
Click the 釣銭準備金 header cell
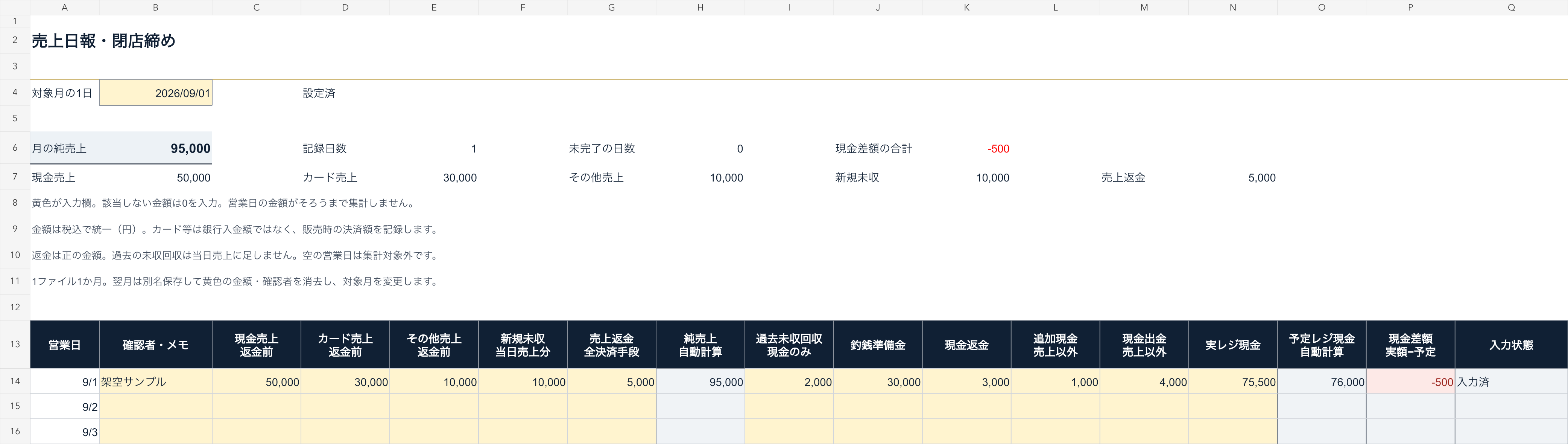click(878, 345)
